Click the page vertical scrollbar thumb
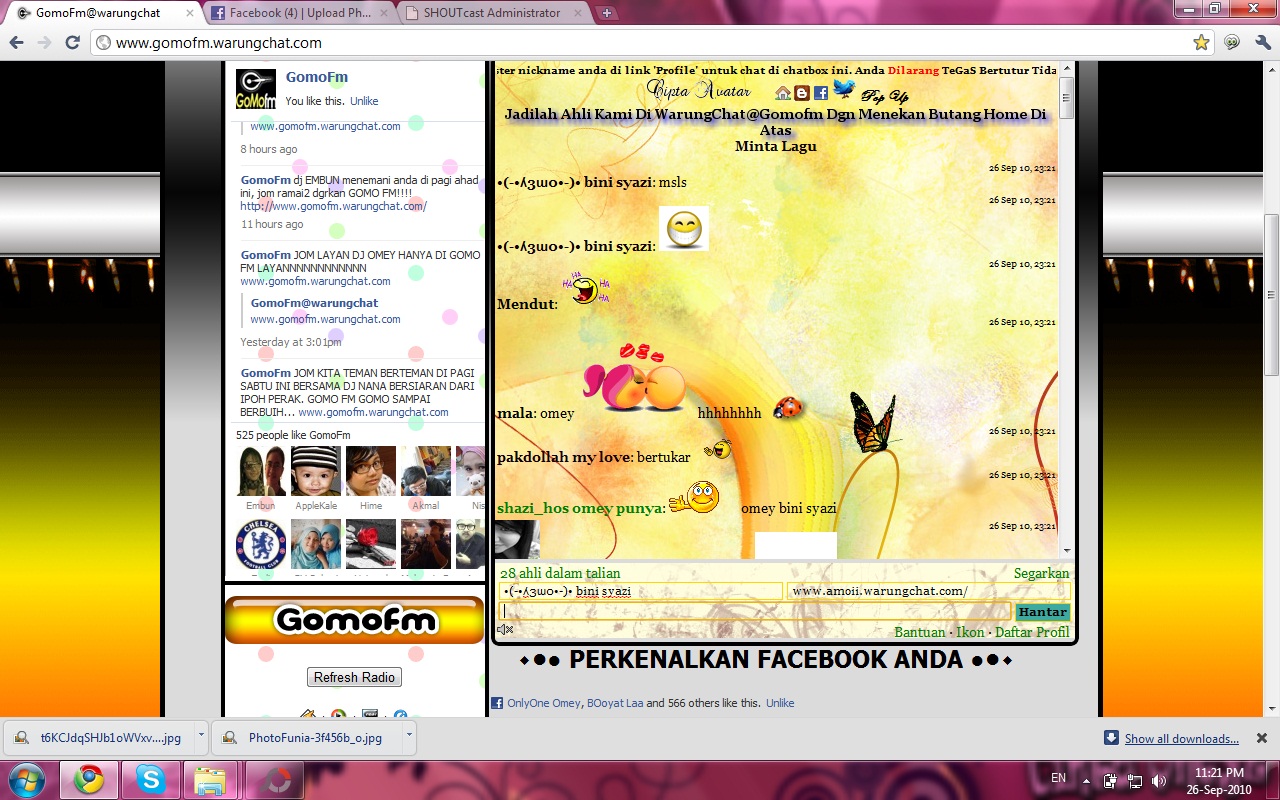The width and height of the screenshot is (1280, 800). tap(1271, 295)
